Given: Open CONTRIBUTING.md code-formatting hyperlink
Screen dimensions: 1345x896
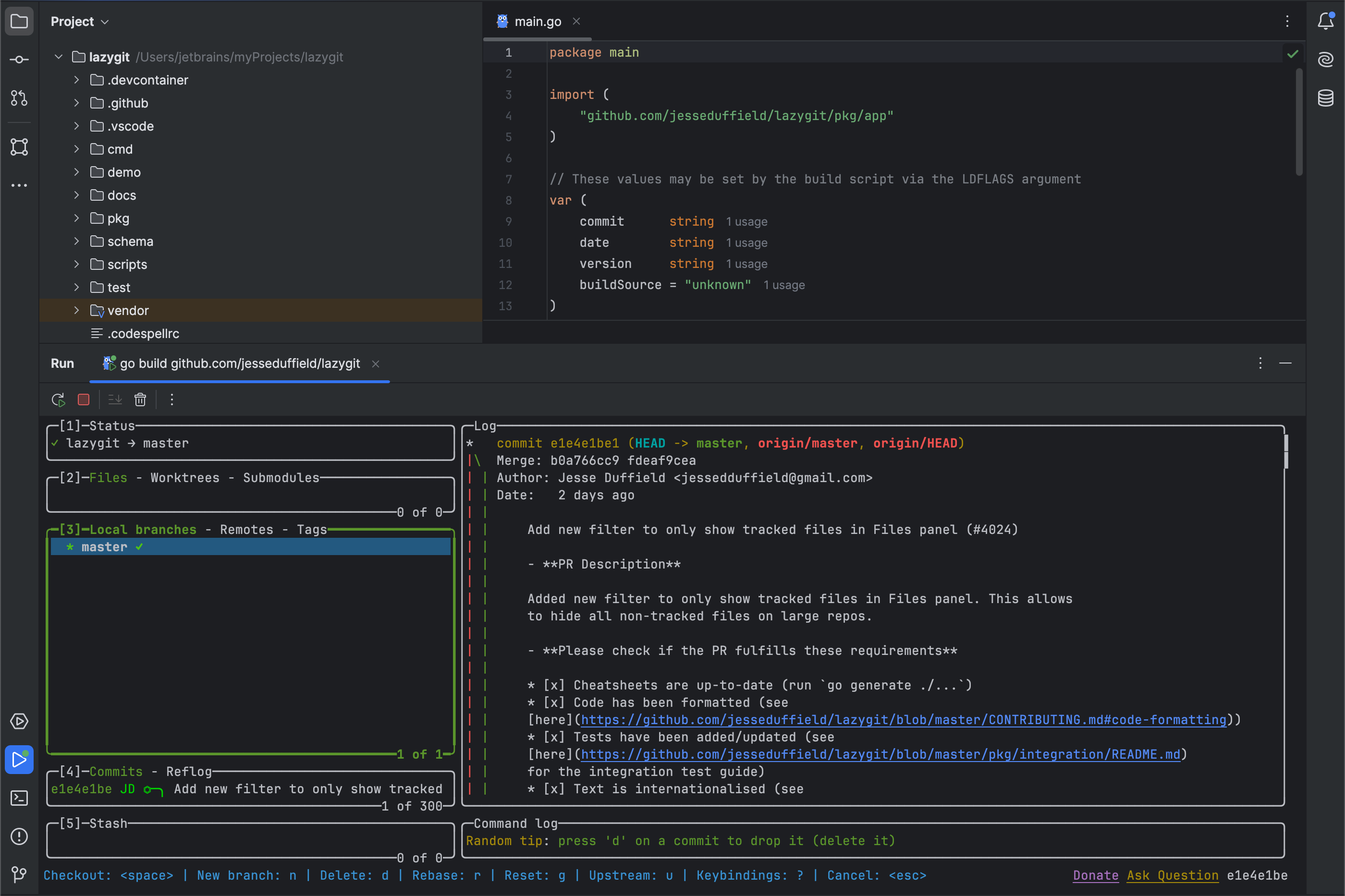Looking at the screenshot, I should pos(903,719).
